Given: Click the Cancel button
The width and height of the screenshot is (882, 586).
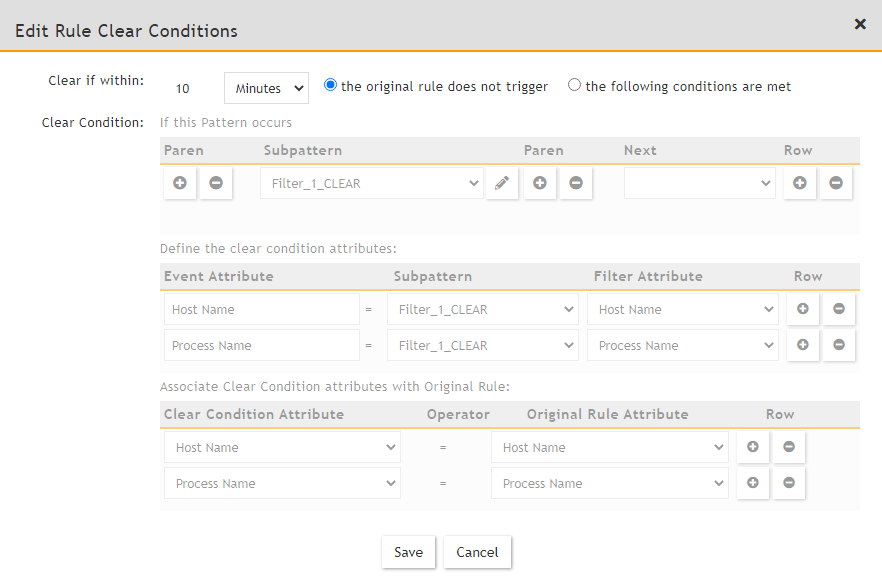Looking at the screenshot, I should click(x=477, y=552).
